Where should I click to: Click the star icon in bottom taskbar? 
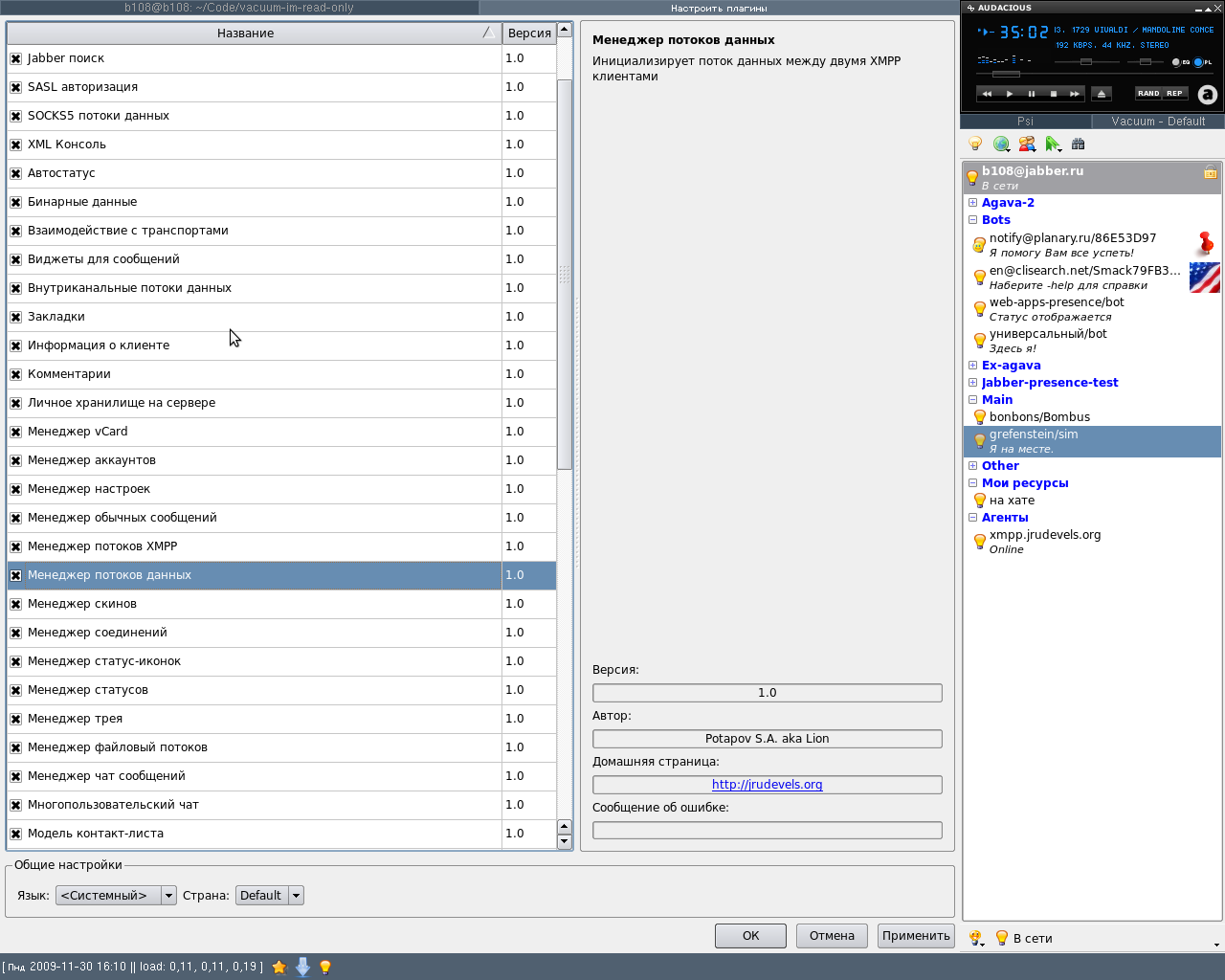(x=279, y=967)
